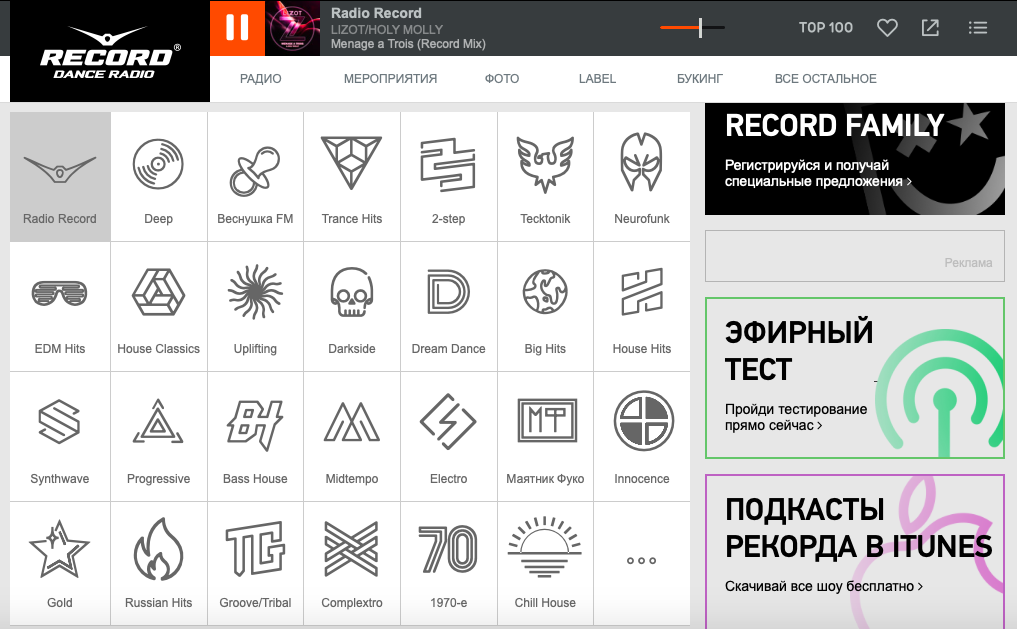Select the House Hits station
The height and width of the screenshot is (629, 1017).
(642, 307)
